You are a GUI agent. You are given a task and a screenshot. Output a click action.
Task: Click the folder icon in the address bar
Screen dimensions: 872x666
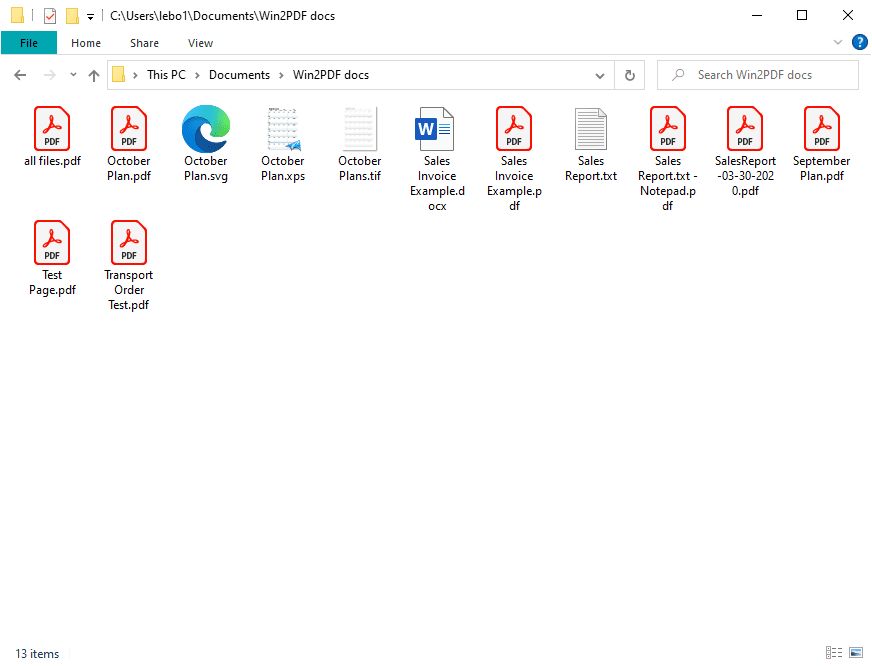coord(118,74)
